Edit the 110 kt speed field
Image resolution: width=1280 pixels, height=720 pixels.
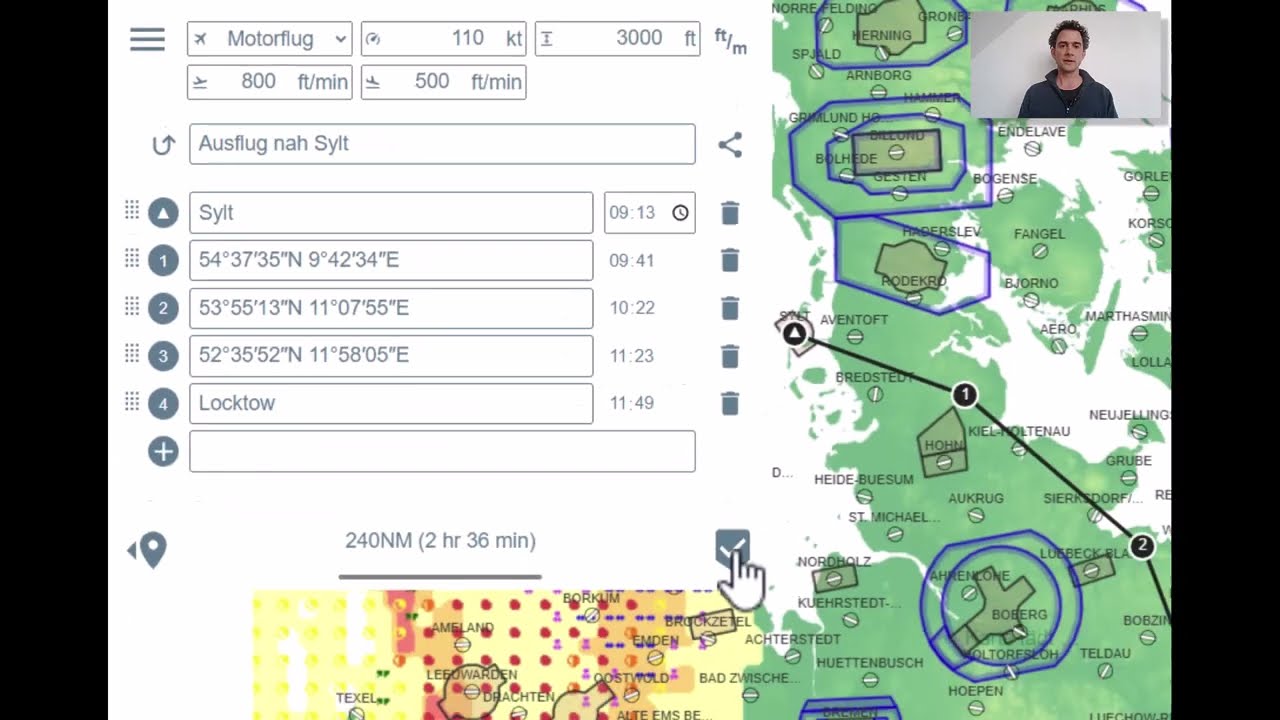pos(444,39)
